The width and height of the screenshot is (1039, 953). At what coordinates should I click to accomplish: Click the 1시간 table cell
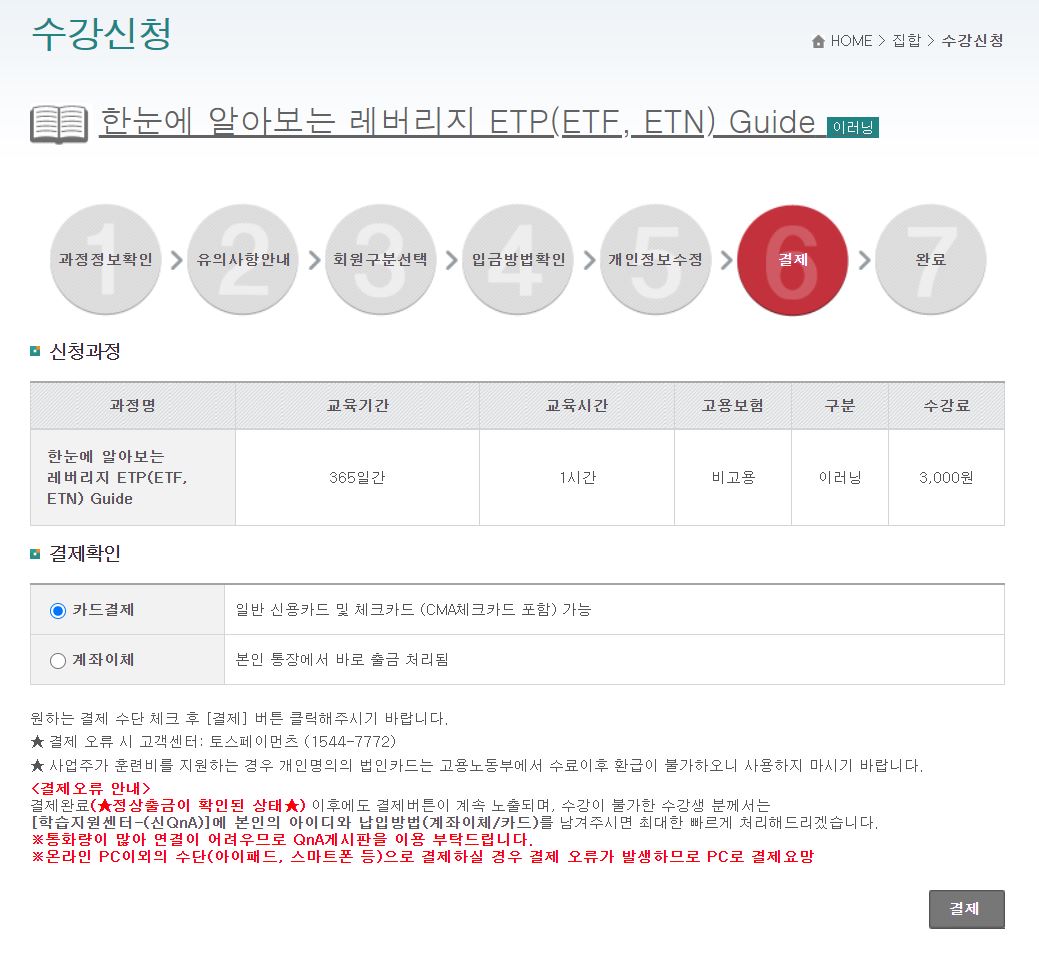pos(576,478)
